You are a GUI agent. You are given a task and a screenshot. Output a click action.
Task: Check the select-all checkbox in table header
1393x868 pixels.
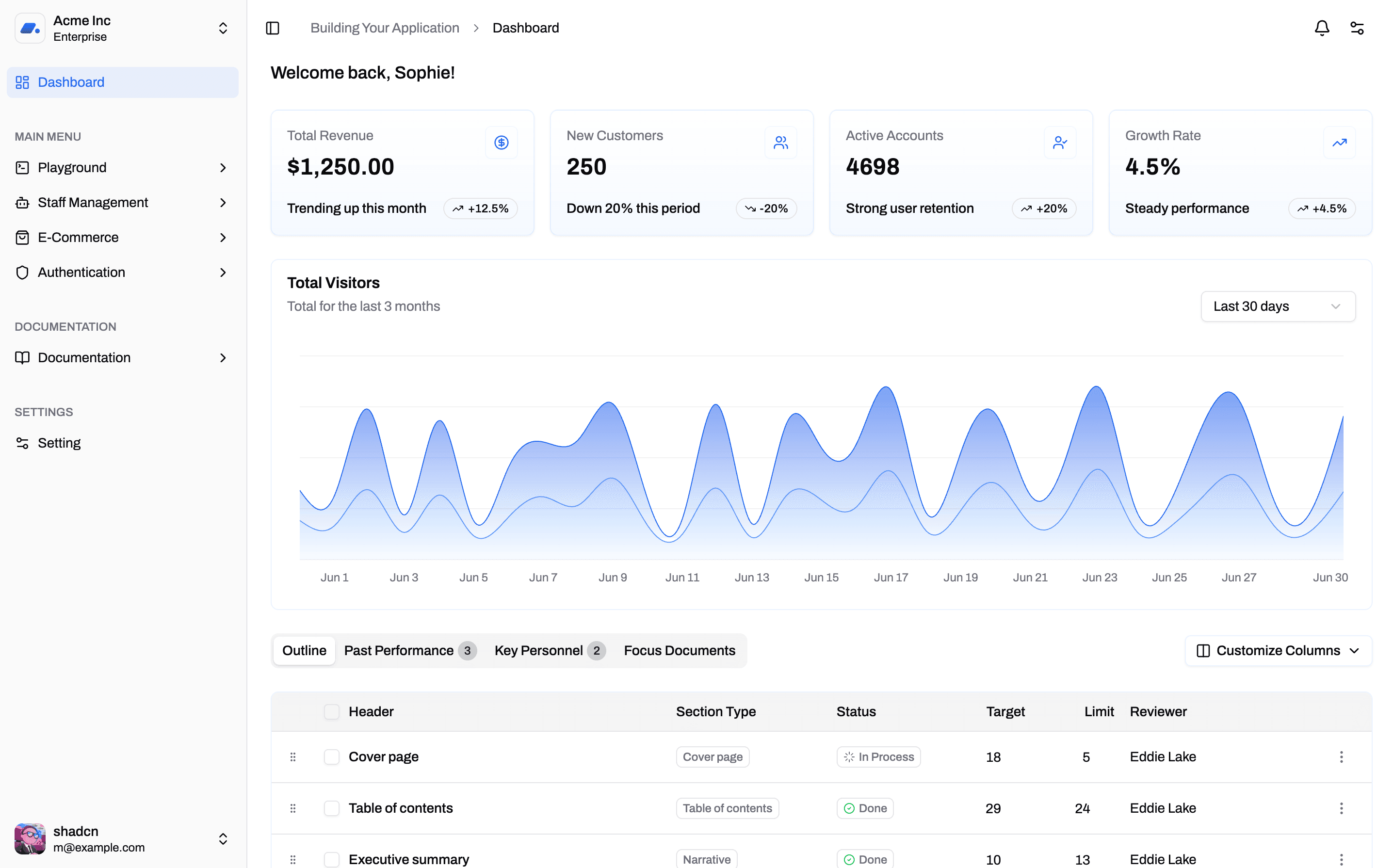(x=331, y=712)
